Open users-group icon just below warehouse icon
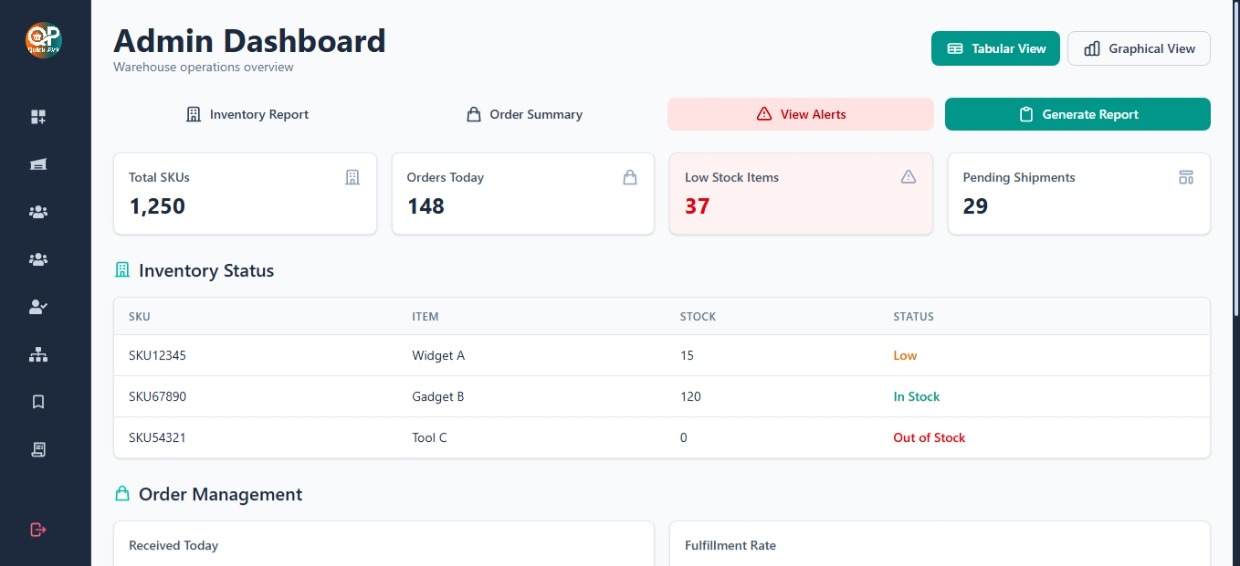The image size is (1240, 566). pos(38,212)
